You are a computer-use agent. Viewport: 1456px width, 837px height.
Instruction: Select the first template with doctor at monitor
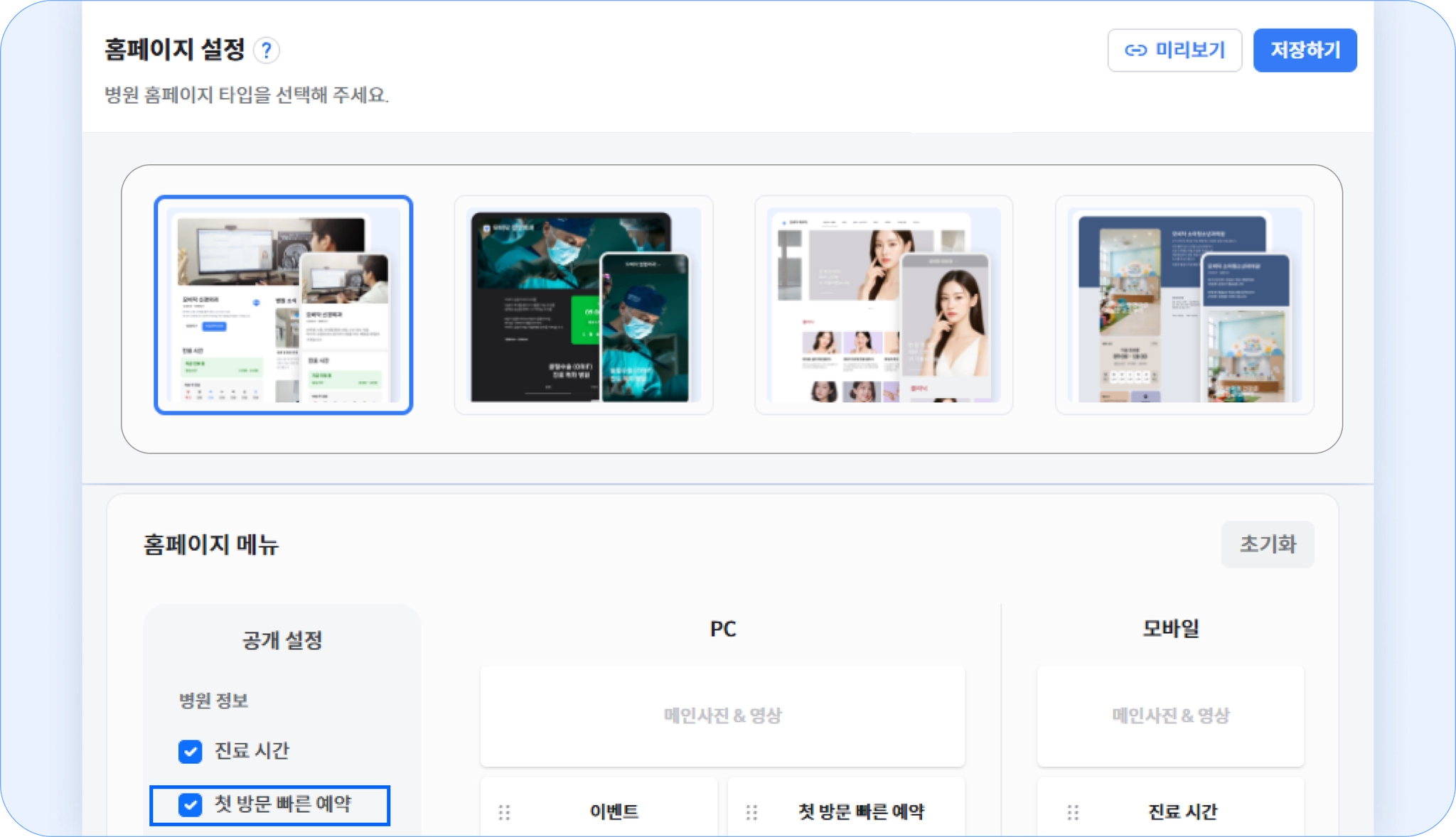coord(283,305)
